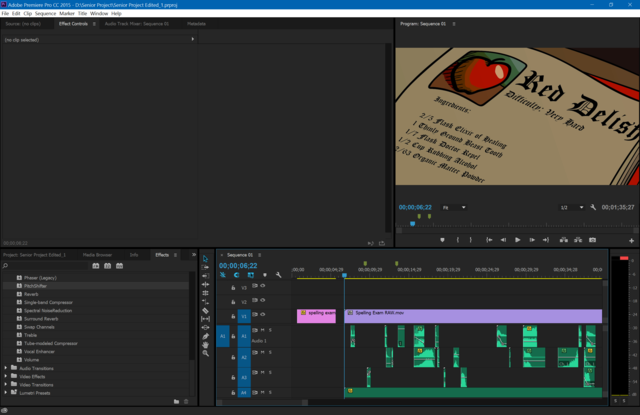Viewport: 640px width, 415px height.
Task: Select the Slide tool
Action: point(205,327)
